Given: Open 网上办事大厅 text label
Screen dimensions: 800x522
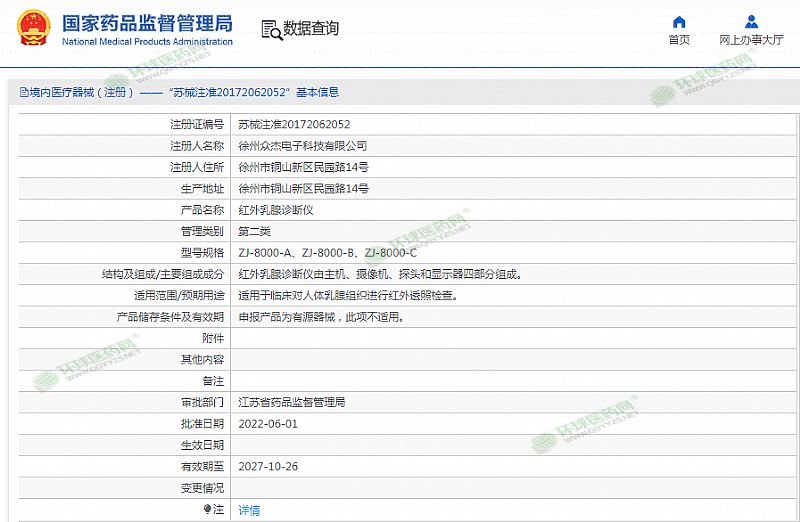Looking at the screenshot, I should [751, 40].
